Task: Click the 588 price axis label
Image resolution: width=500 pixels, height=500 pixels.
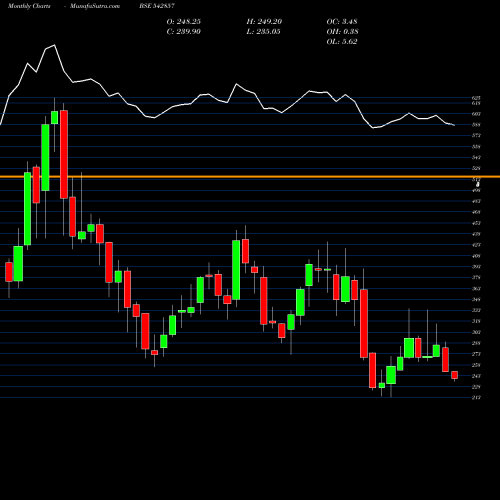Action: [476, 125]
